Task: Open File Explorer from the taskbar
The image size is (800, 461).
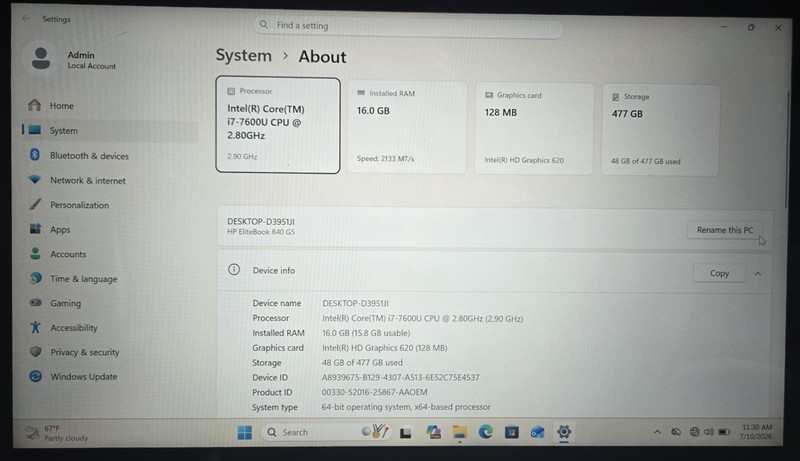Action: pyautogui.click(x=460, y=432)
